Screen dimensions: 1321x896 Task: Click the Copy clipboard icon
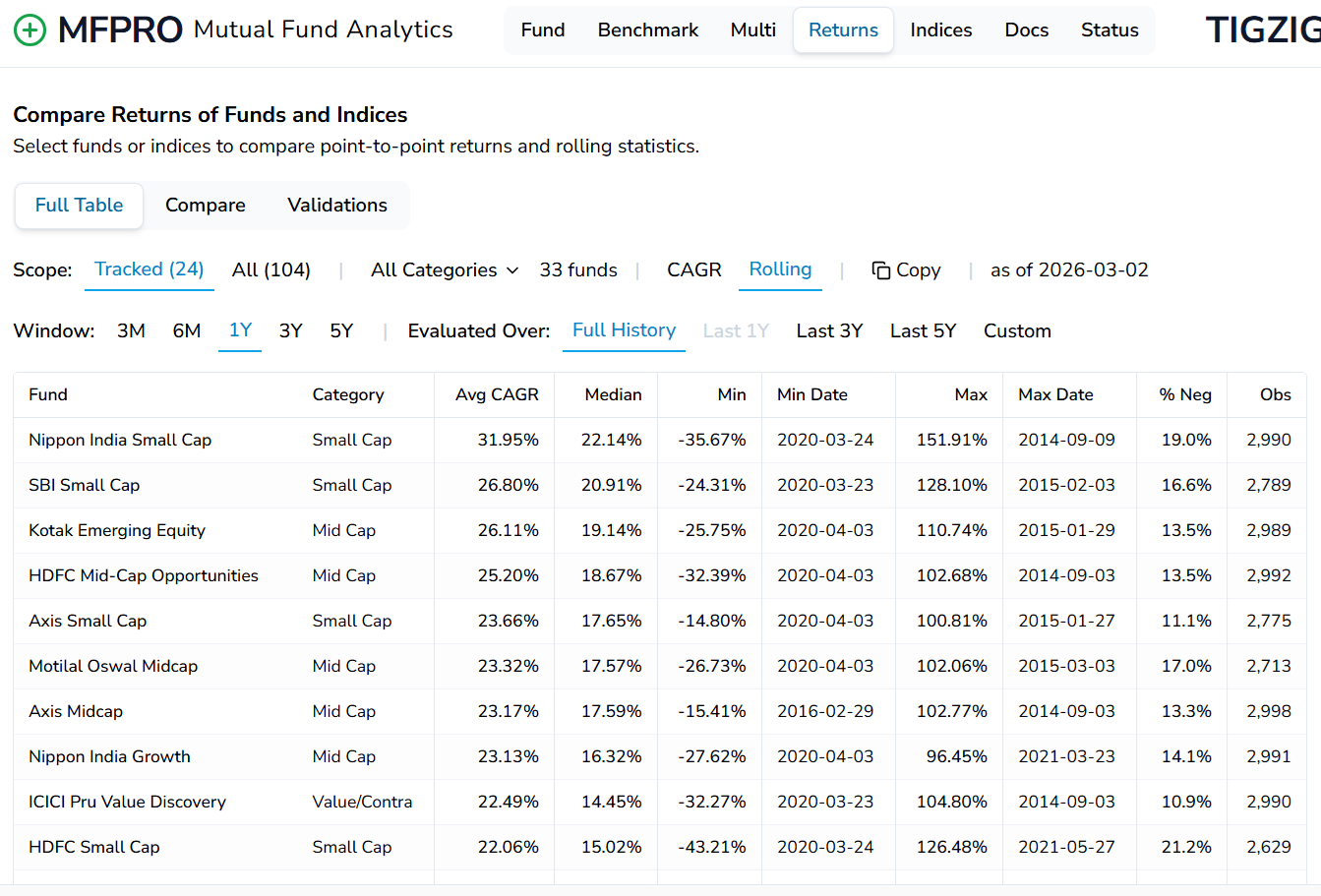point(881,270)
